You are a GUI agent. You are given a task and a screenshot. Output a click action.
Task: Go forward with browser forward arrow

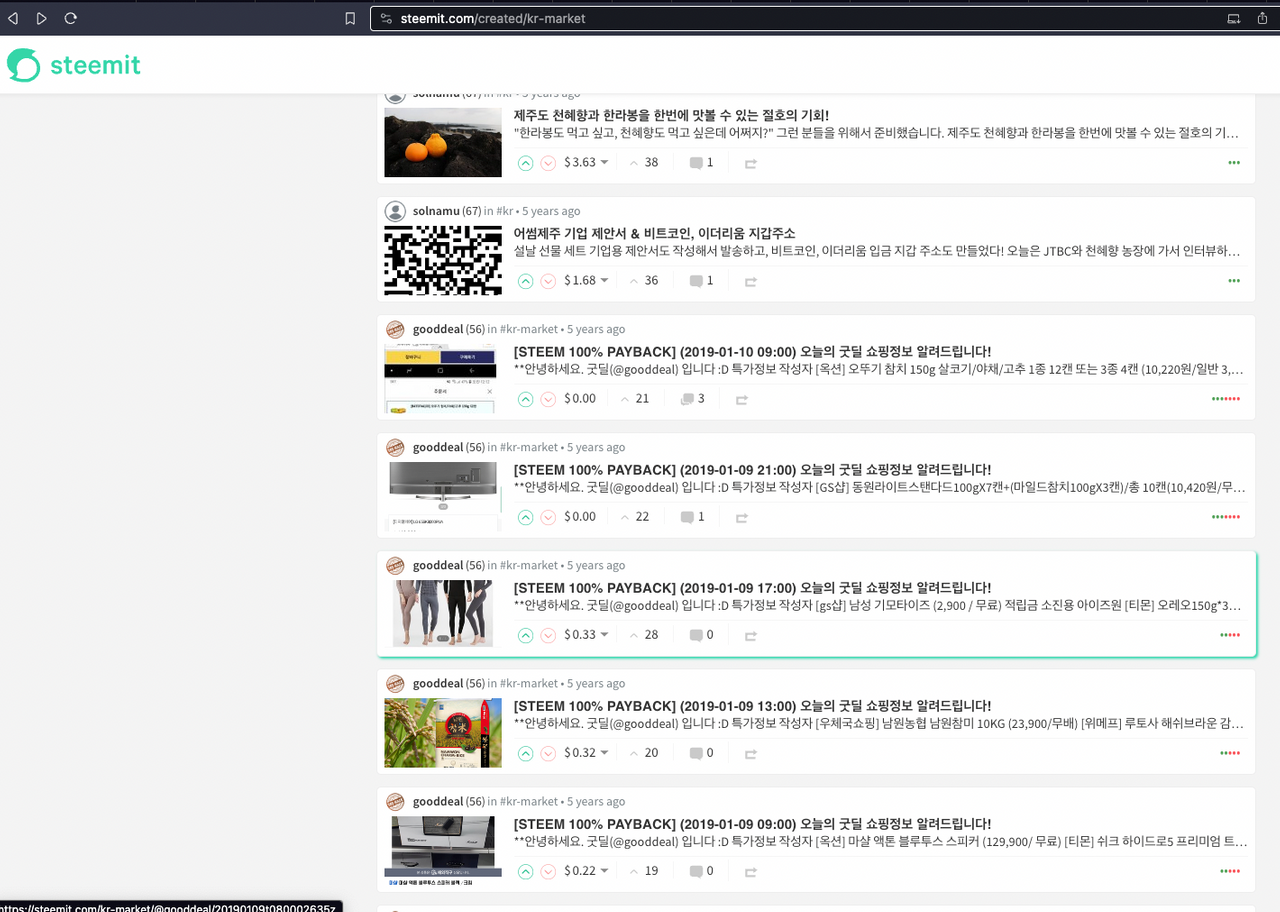(x=41, y=18)
